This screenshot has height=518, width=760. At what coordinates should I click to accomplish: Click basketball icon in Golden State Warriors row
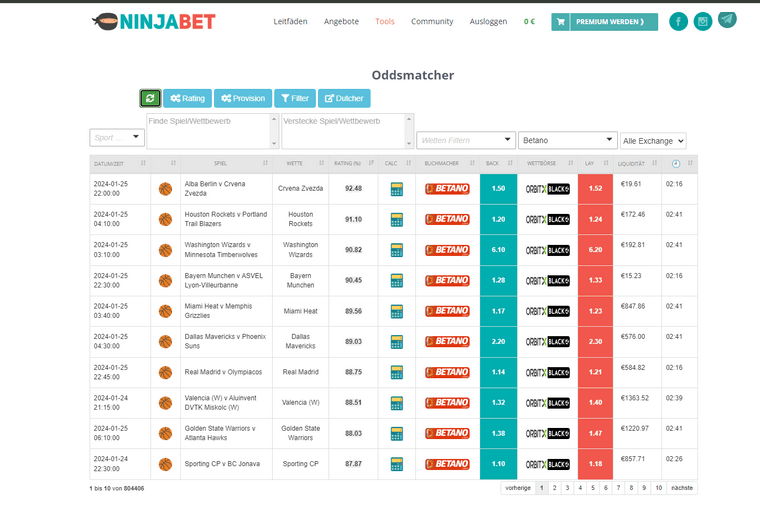coord(165,433)
